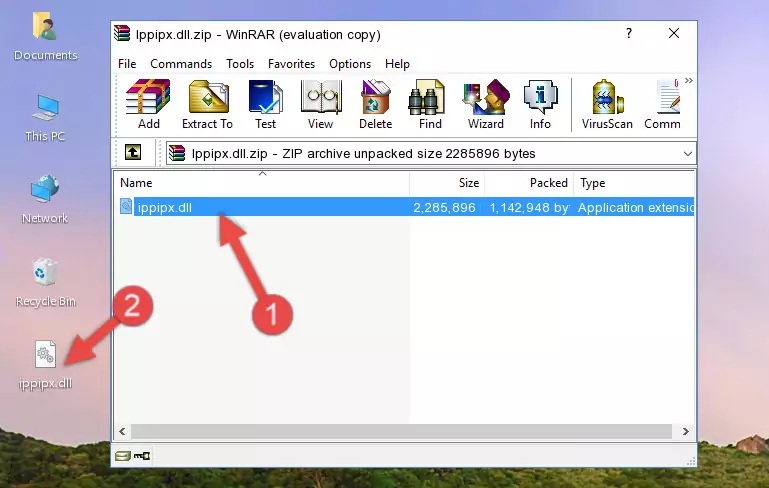Select the ippipx.dll desktop file
The image size is (769, 488).
tap(46, 365)
